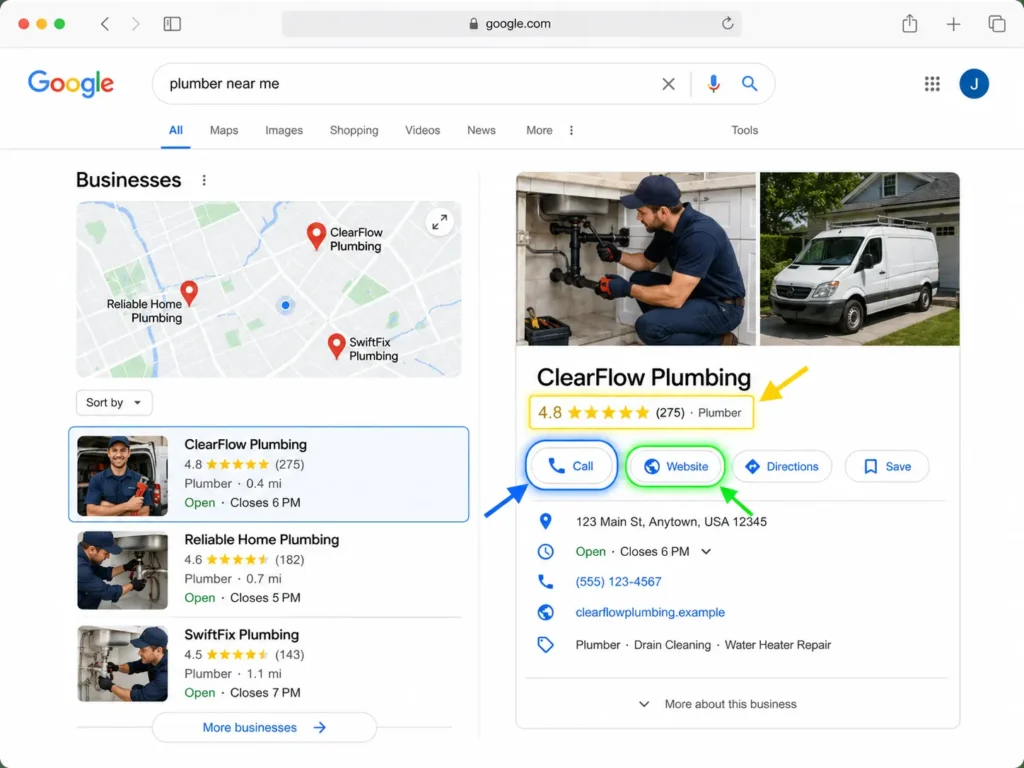Image resolution: width=1024 pixels, height=768 pixels.
Task: Open a new tab with plus icon
Action: 953,24
